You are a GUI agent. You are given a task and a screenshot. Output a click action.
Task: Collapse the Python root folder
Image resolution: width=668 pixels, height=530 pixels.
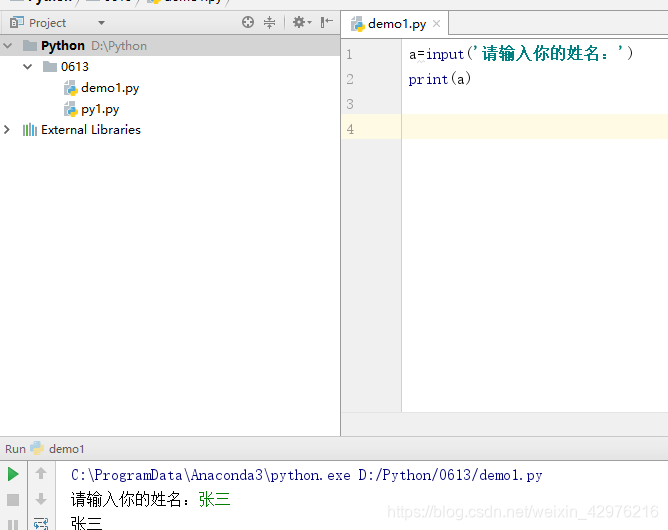(8, 45)
